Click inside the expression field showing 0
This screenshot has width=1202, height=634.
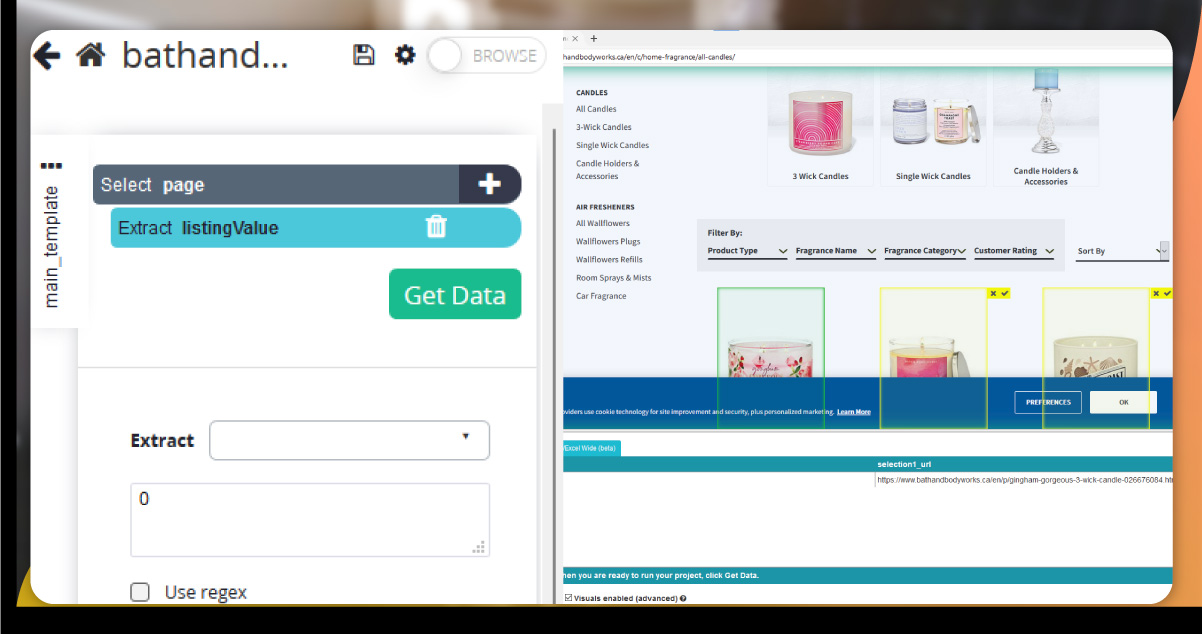click(x=310, y=518)
